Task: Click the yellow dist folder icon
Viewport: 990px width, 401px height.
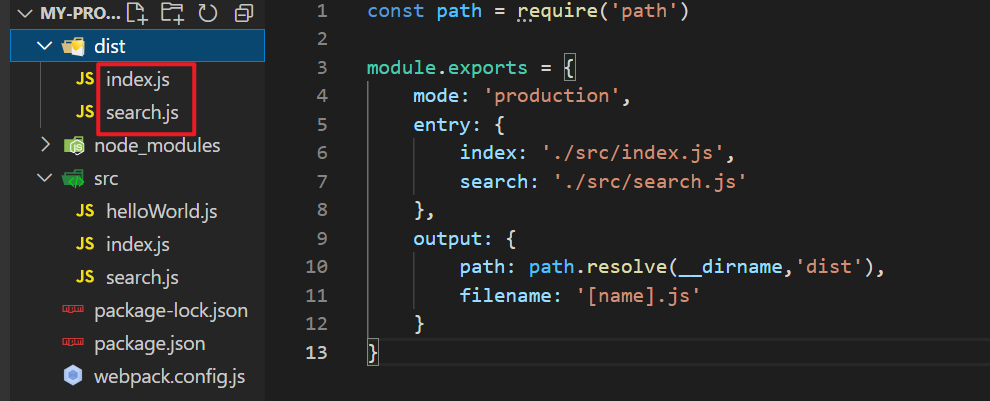Action: [73, 46]
